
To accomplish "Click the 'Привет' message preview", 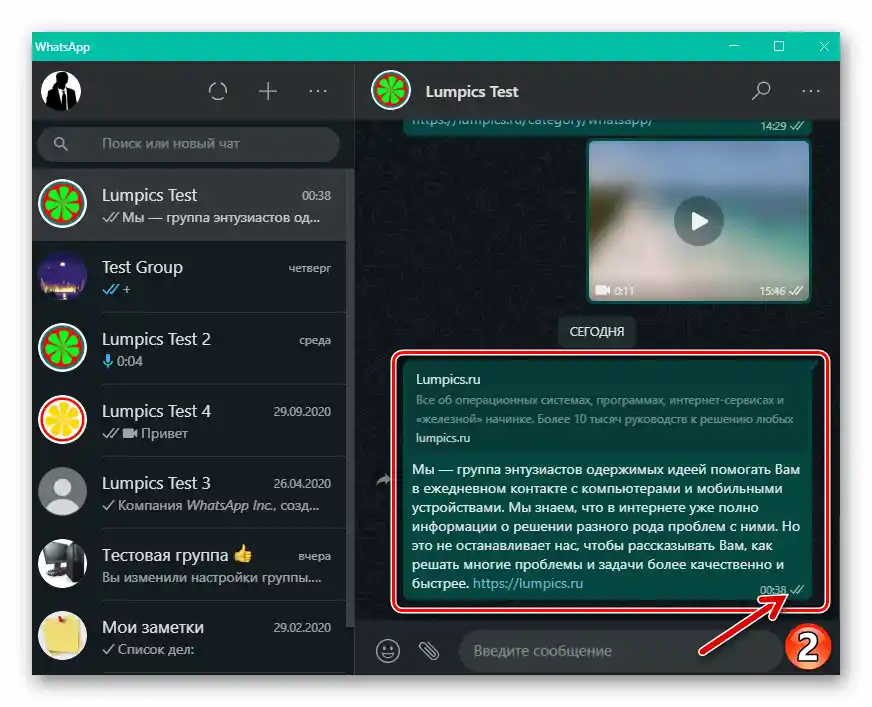I will coord(164,433).
